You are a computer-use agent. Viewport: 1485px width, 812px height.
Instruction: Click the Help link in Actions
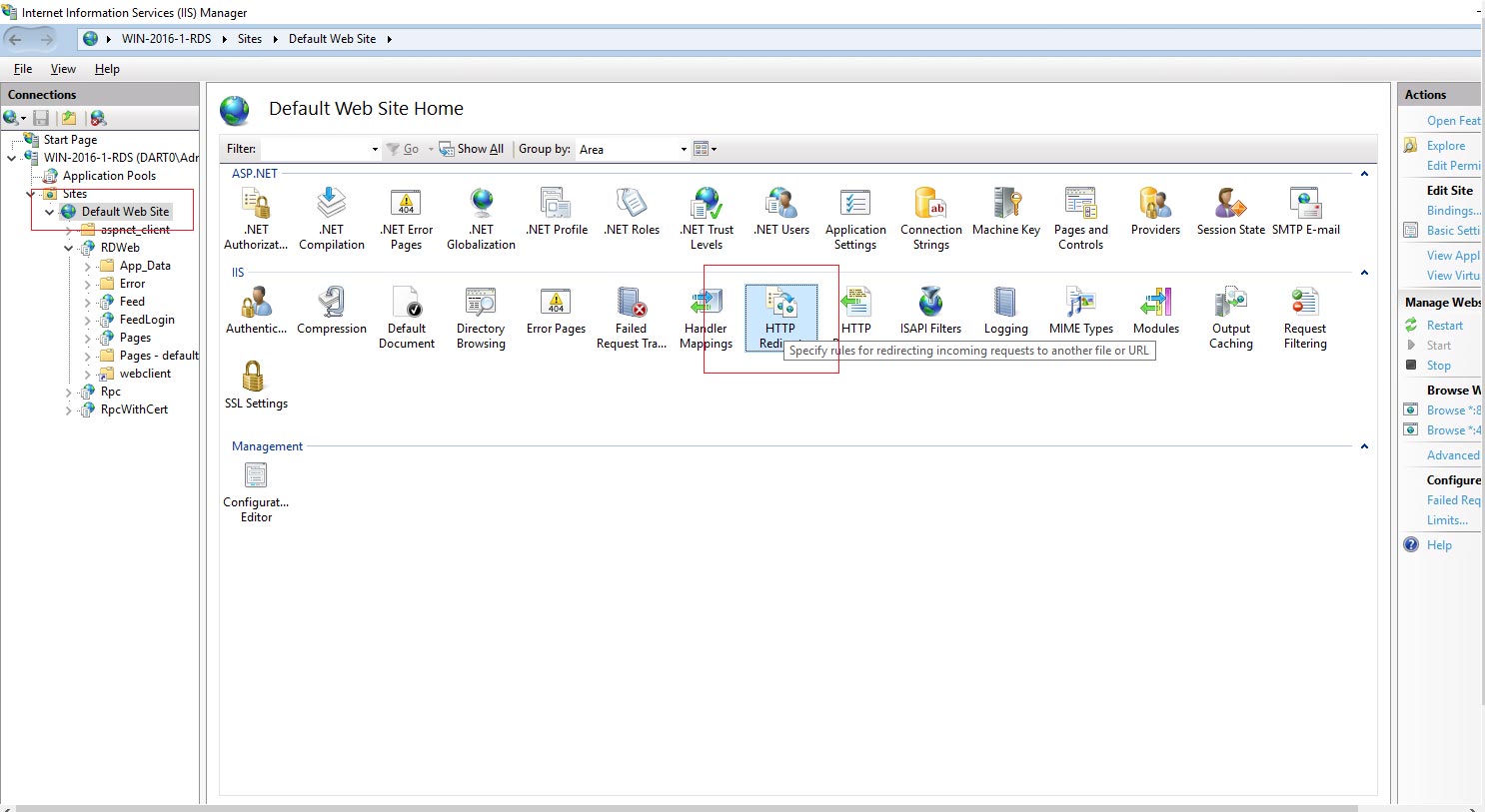(x=1439, y=545)
